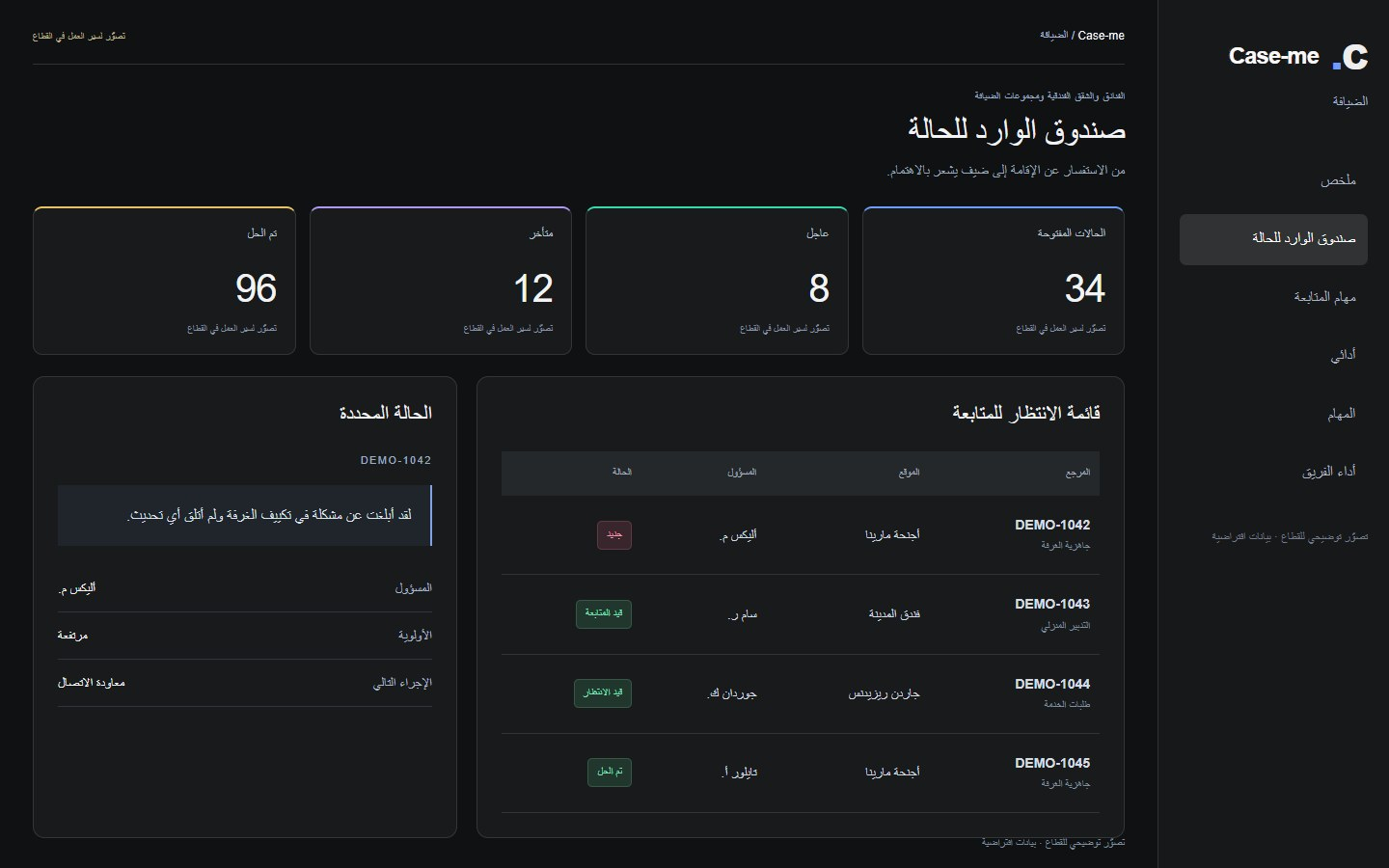Open case DEMO-1042 in the queue table

[x=1052, y=526]
